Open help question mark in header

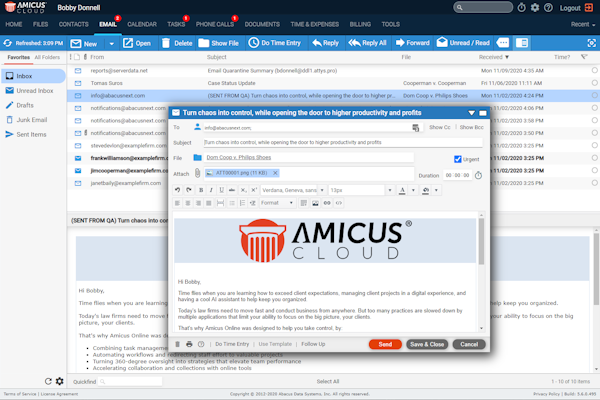(548, 7)
